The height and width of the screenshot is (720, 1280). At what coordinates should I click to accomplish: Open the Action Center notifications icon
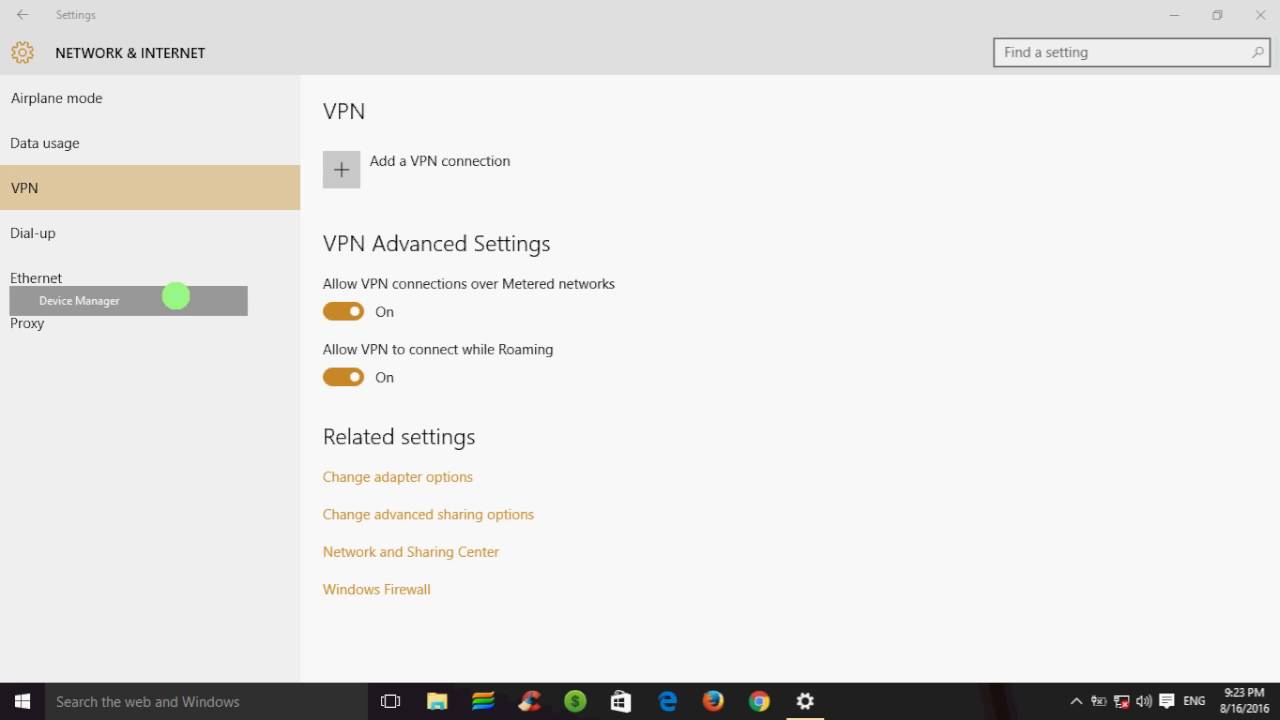(1167, 701)
